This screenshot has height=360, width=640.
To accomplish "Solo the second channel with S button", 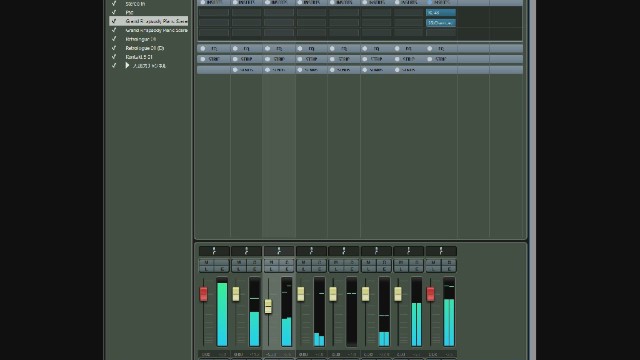I will pos(254,262).
